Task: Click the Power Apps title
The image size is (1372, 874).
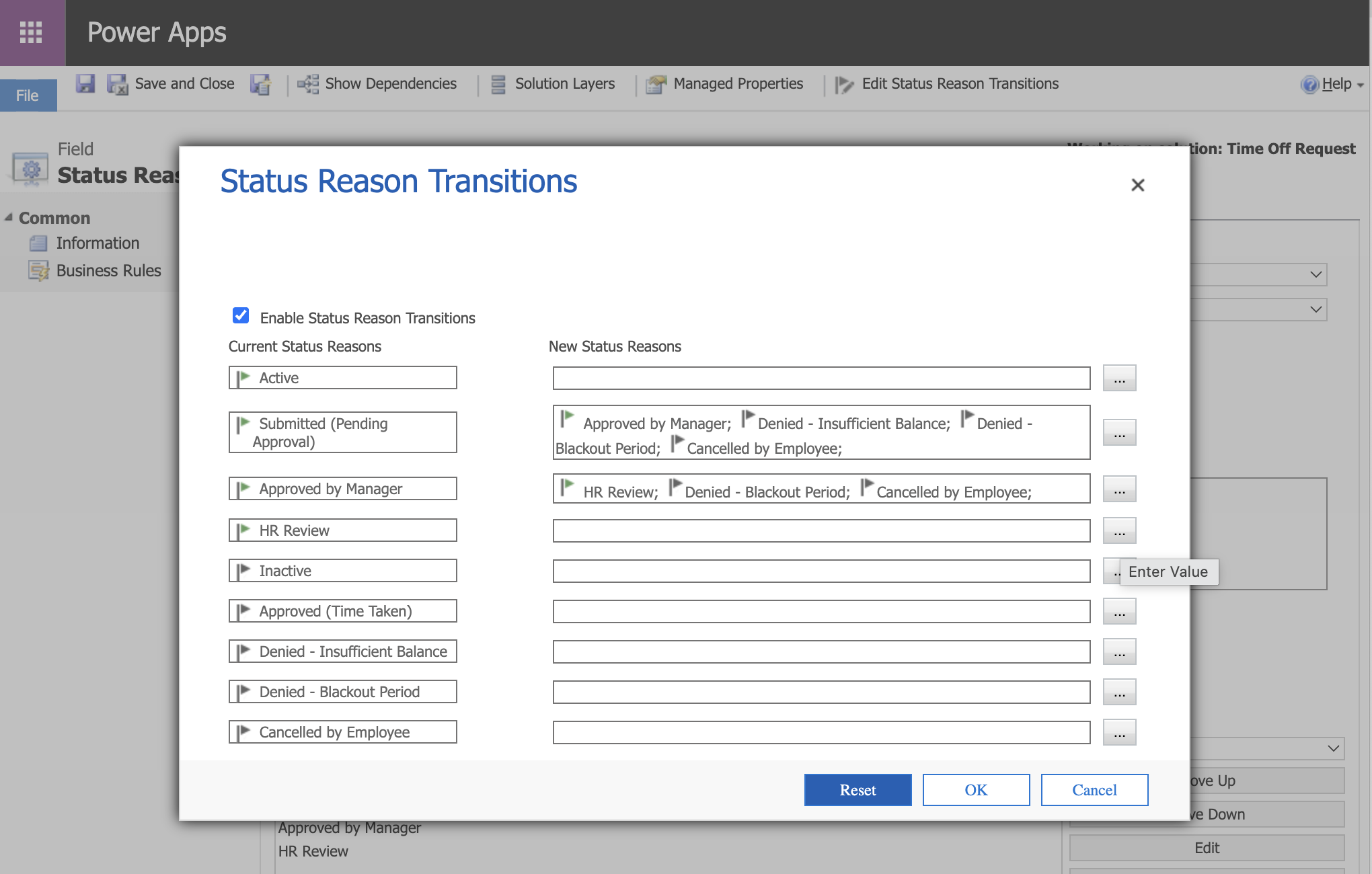Action: [157, 32]
